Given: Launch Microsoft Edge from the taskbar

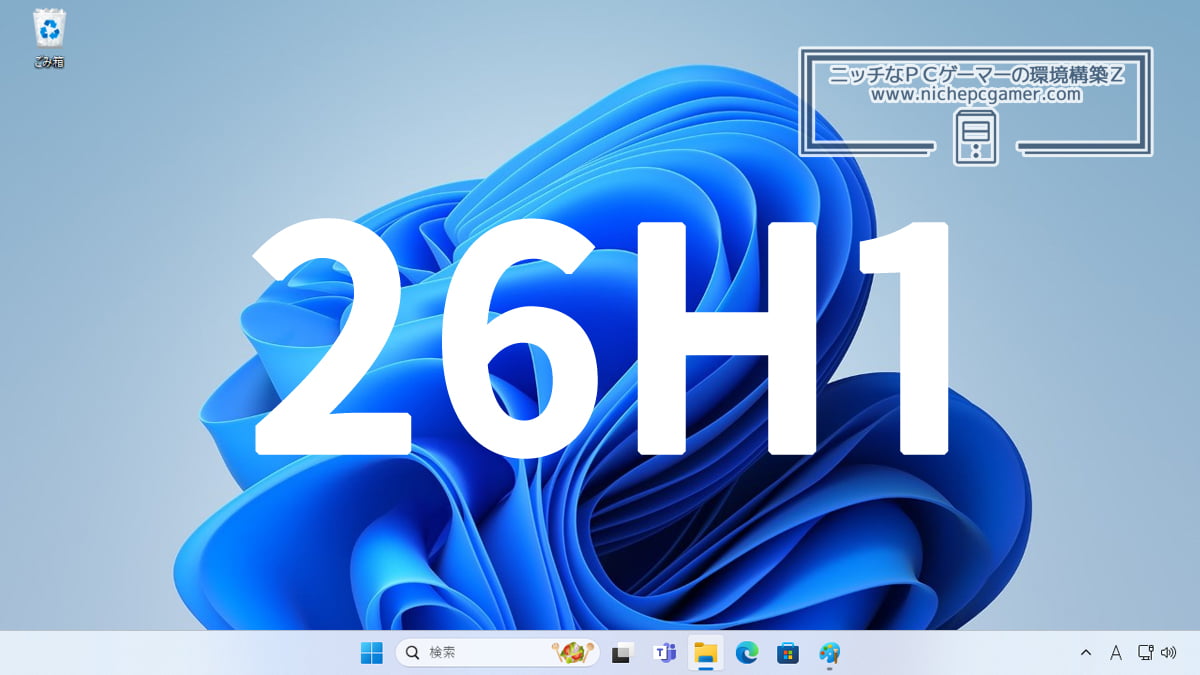Looking at the screenshot, I should (748, 652).
